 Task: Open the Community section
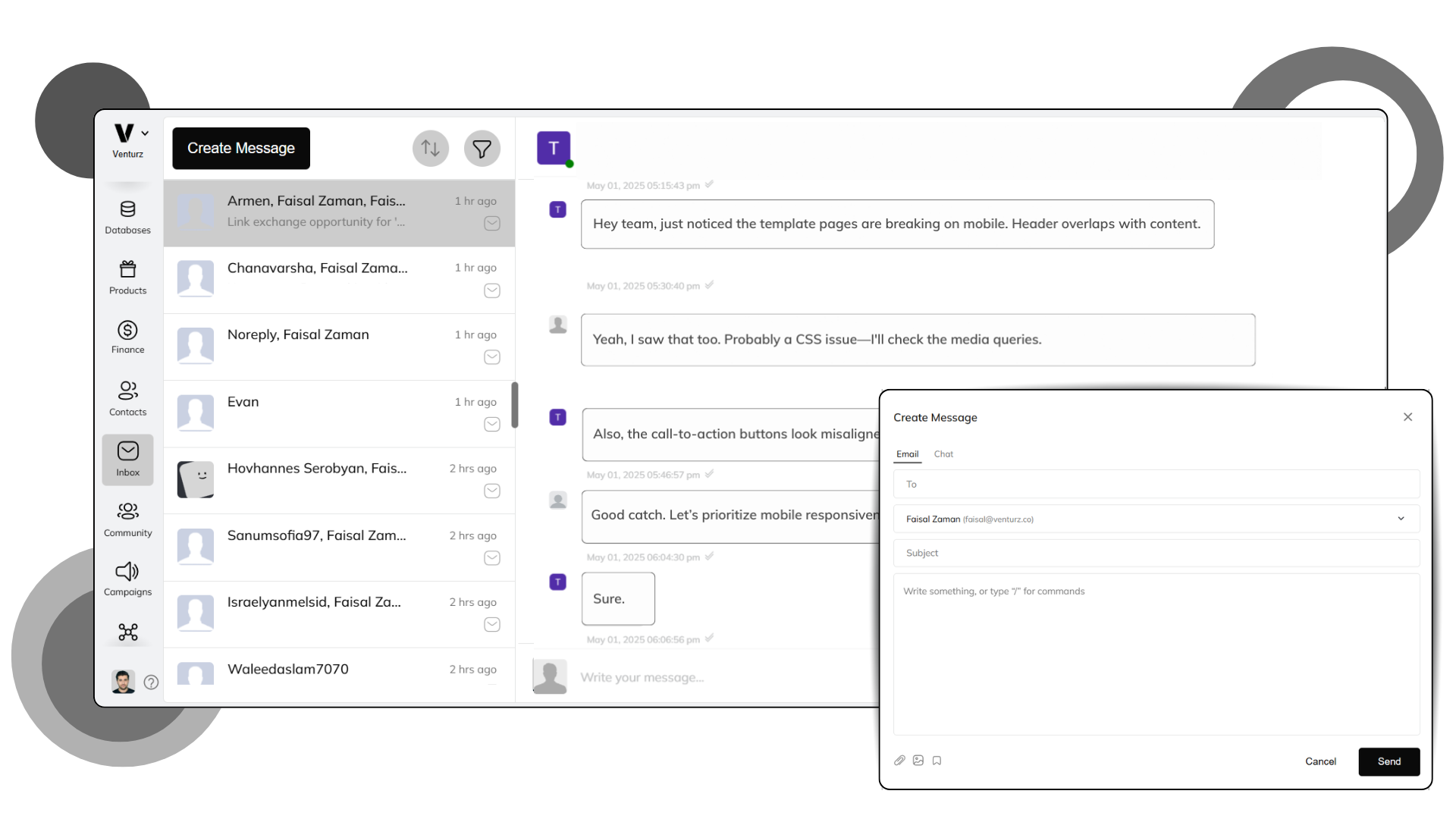pos(127,518)
